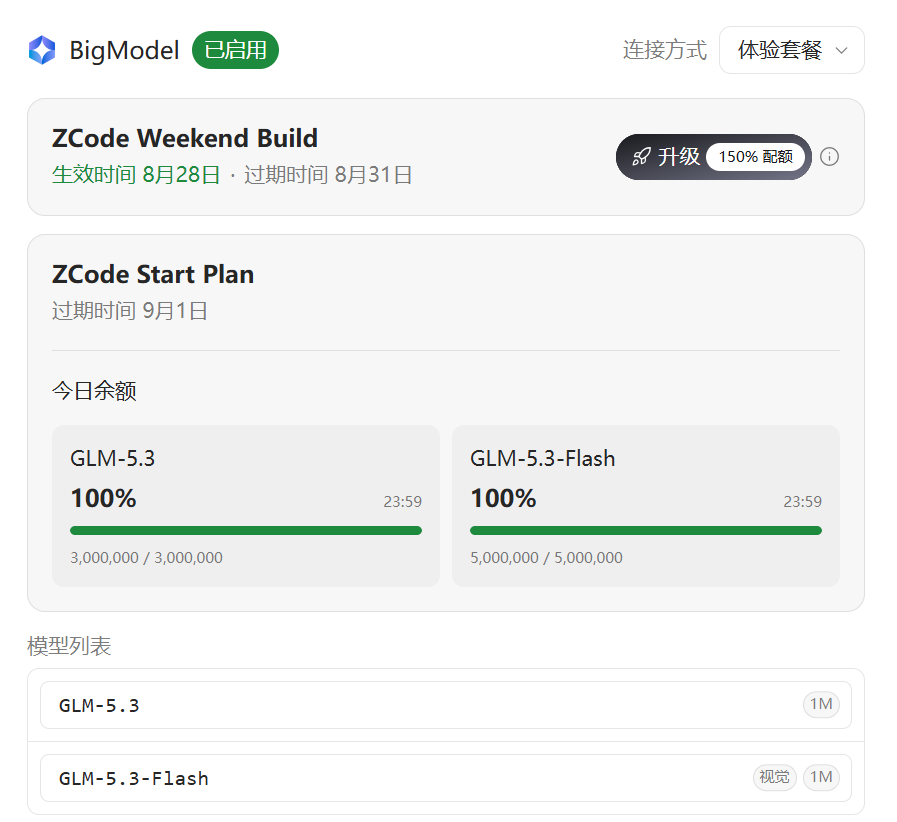This screenshot has height=822, width=897.
Task: Select the GLM-5.3 quota card
Action: coord(246,506)
